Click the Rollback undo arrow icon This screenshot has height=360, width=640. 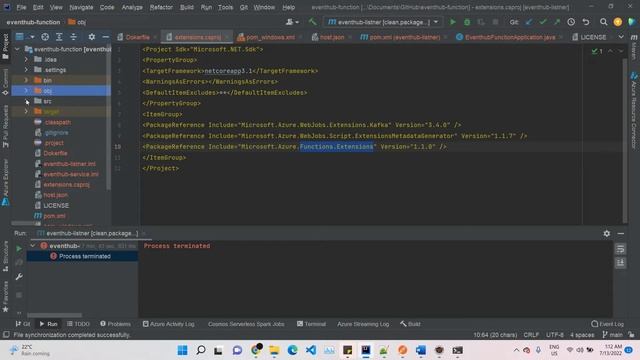click(x=586, y=22)
